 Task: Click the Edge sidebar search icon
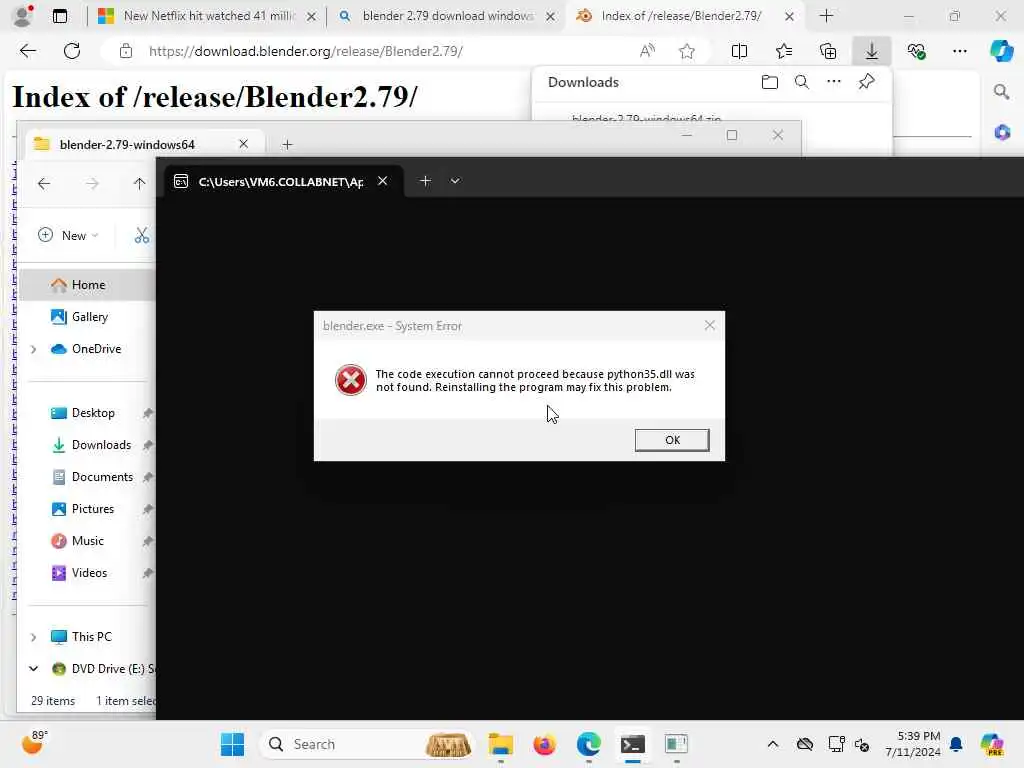point(1001,92)
